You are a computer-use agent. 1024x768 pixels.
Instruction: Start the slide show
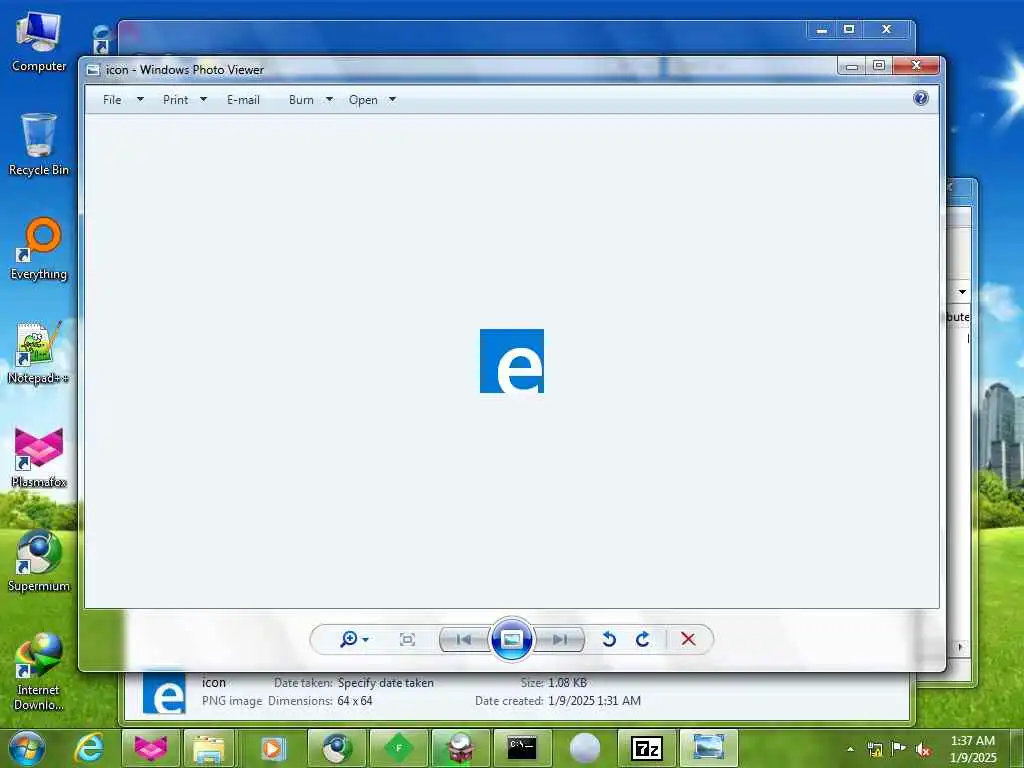tap(511, 639)
